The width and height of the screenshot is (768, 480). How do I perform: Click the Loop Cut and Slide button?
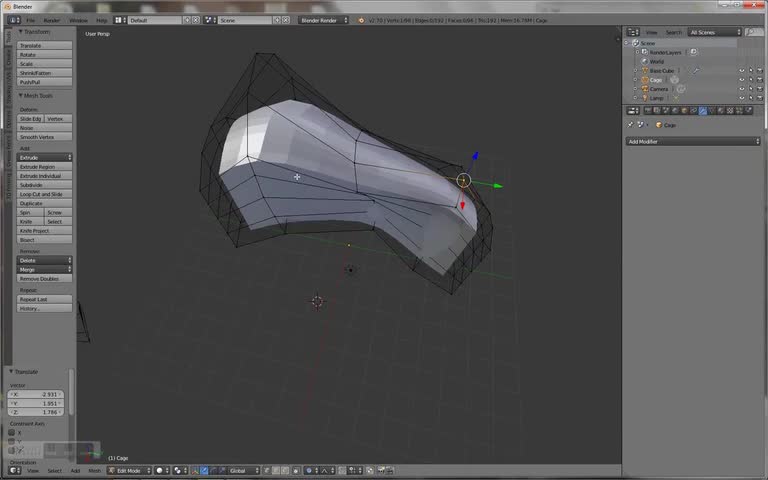point(45,194)
